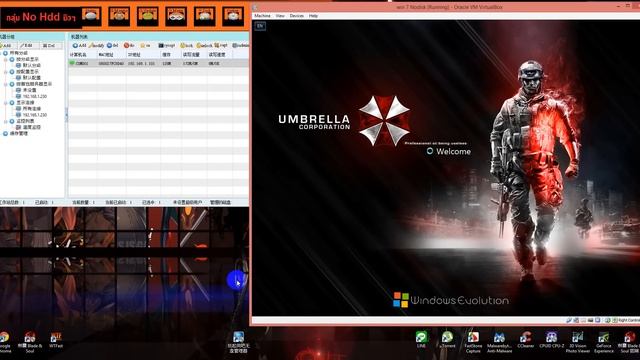640x360 pixels.
Task: Sort by the 读写速度 column header
Action: (220, 55)
